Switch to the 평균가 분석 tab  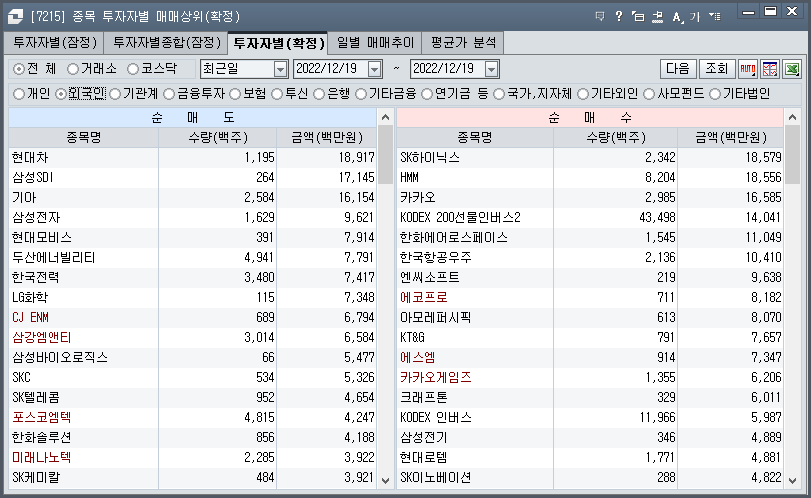click(x=463, y=42)
